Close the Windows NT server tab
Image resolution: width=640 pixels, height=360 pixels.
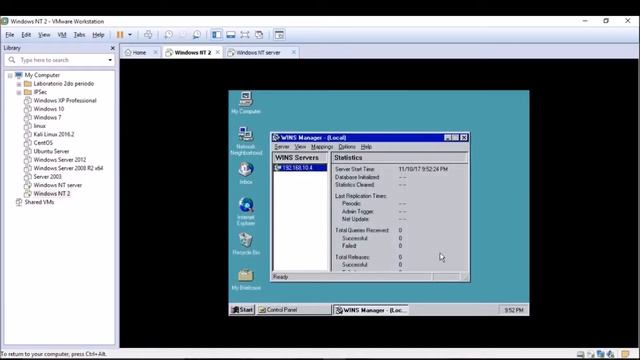coord(293,52)
